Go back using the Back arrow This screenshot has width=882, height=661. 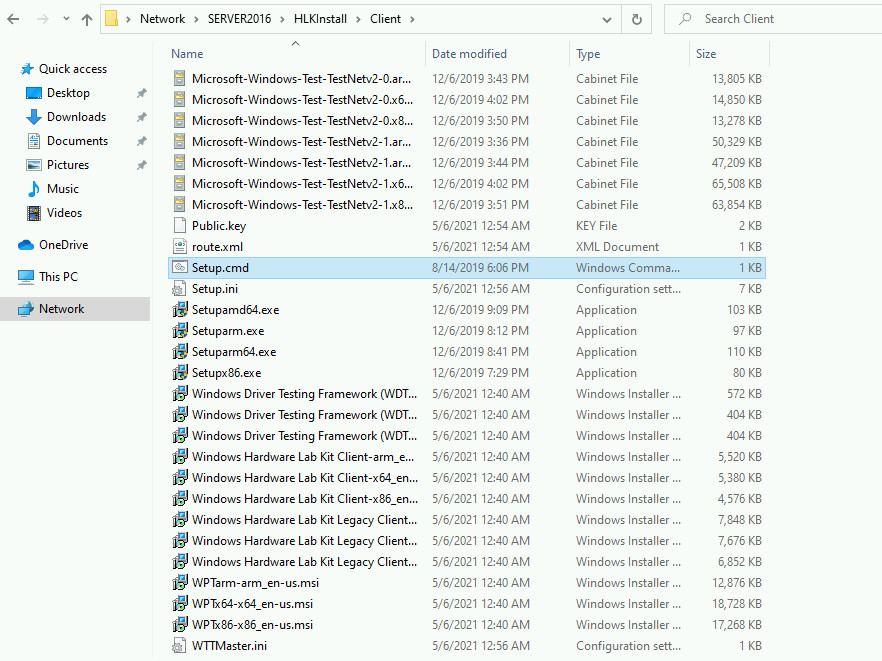point(14,19)
